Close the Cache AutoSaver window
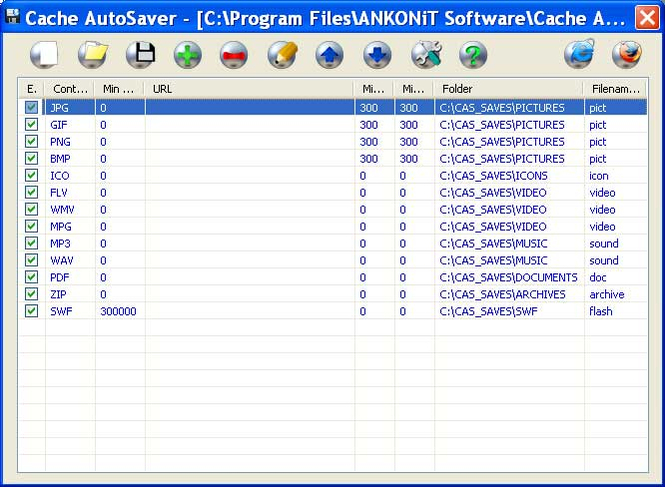 647,18
